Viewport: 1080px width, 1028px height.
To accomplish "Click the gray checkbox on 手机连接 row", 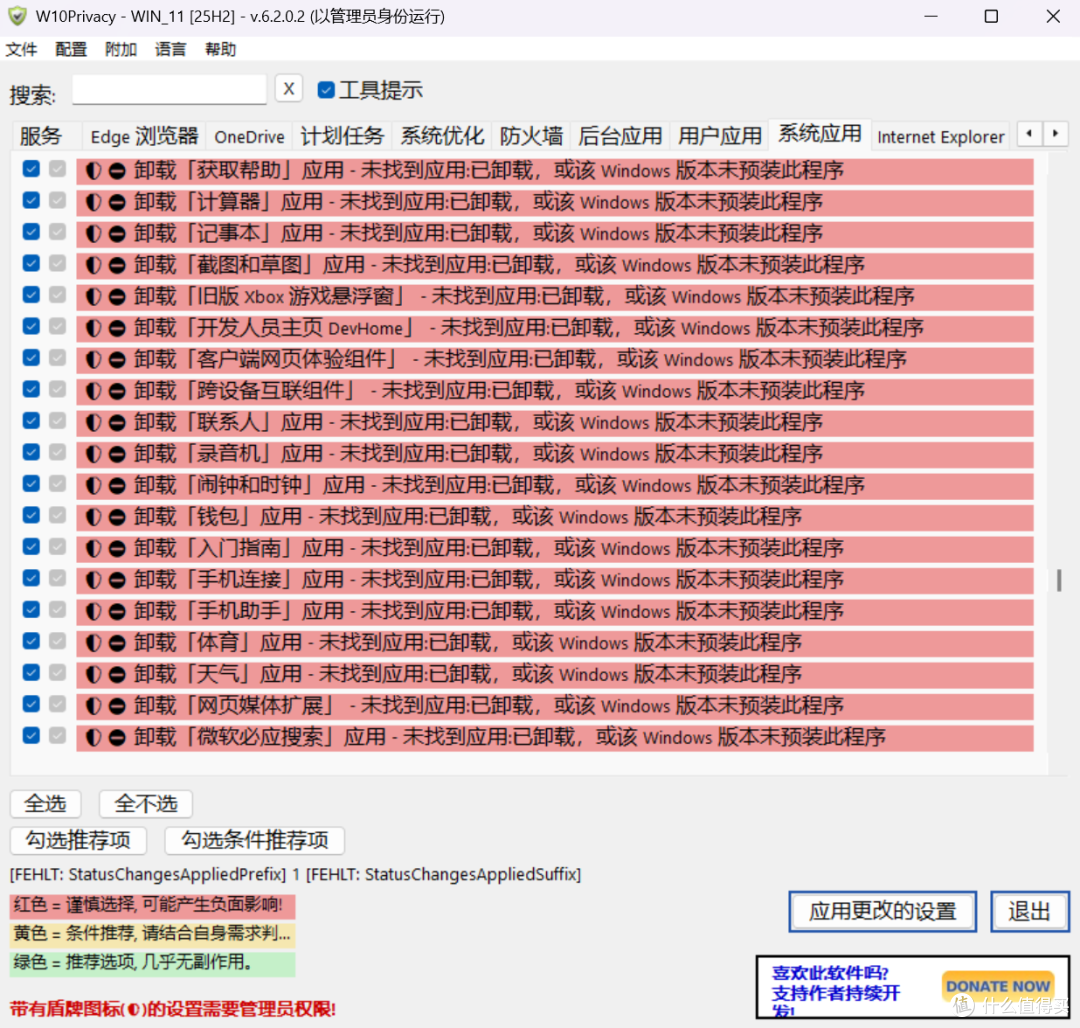I will (57, 578).
